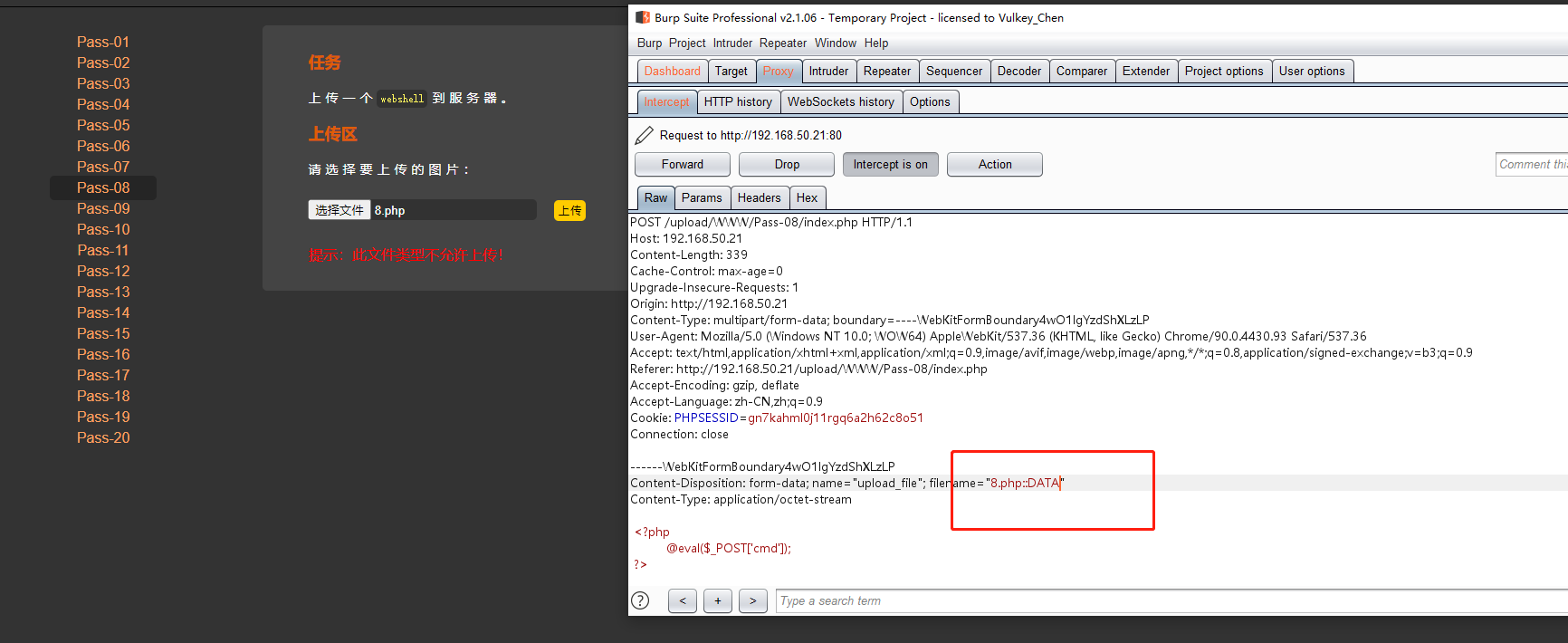Open the Action dropdown button

pos(995,164)
